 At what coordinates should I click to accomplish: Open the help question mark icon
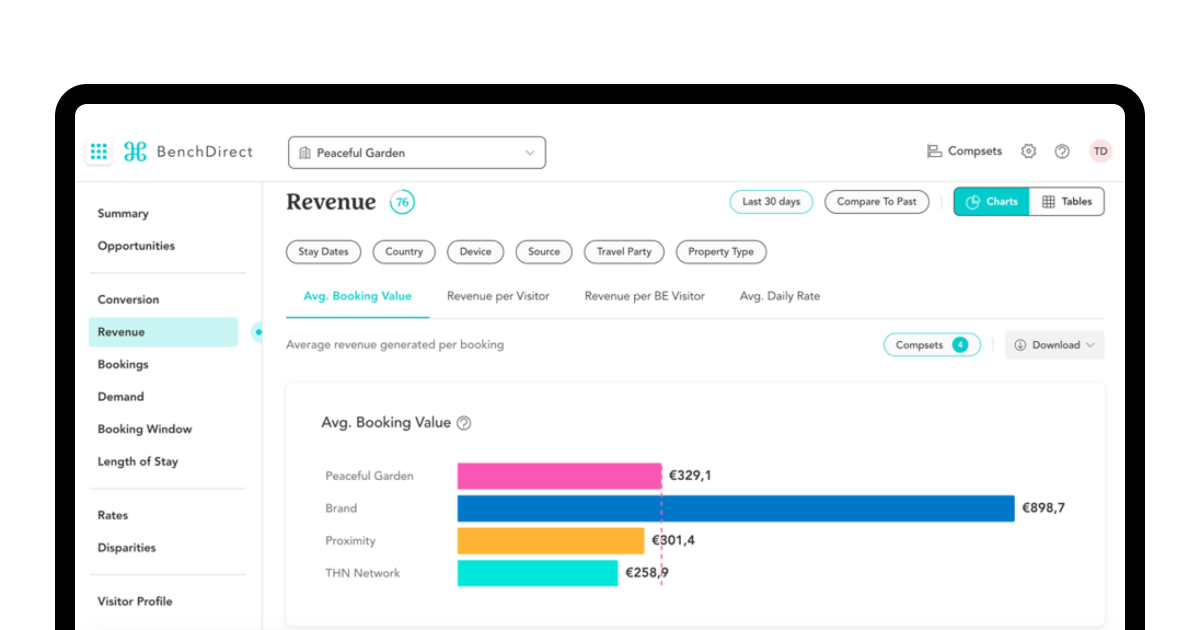point(1062,151)
